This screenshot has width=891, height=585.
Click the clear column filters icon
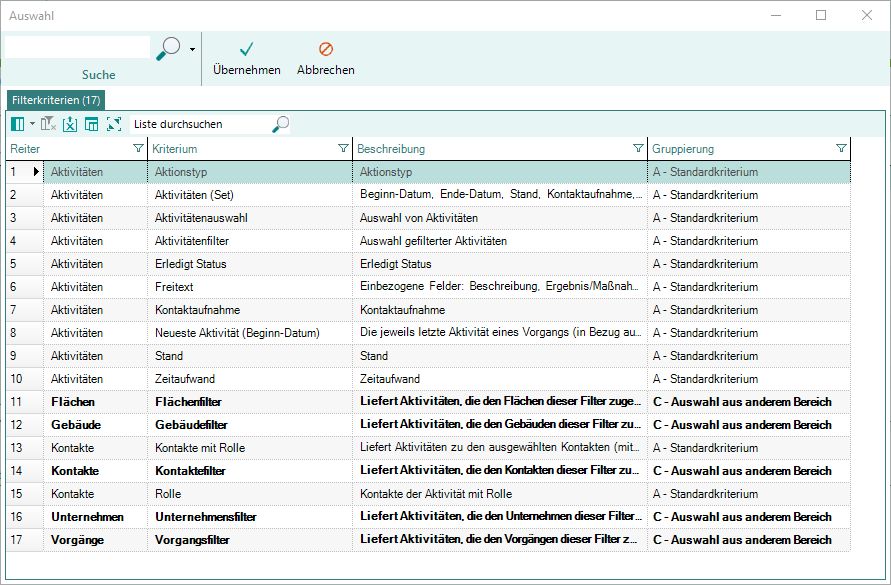click(48, 124)
